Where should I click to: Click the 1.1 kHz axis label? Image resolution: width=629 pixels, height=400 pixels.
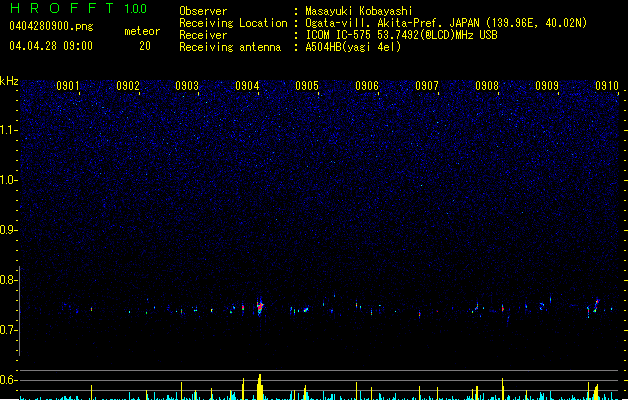tap(7, 130)
